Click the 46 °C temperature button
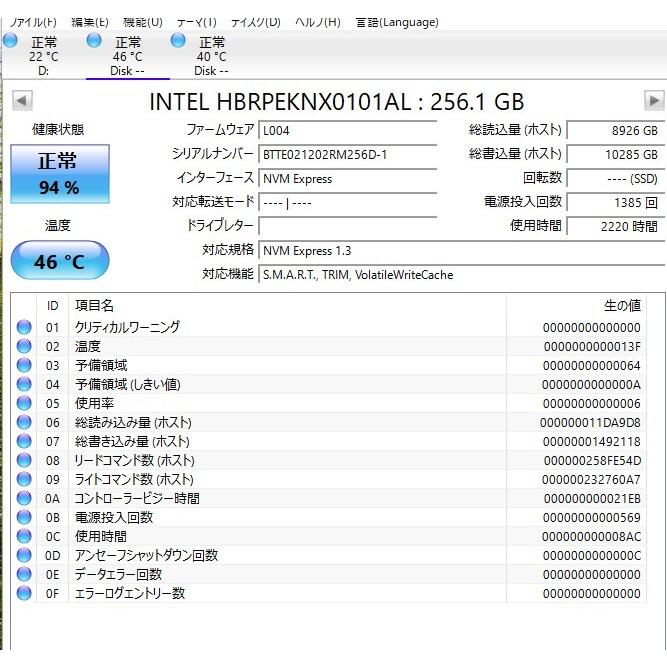Viewport: 667px width, 667px height. click(x=60, y=260)
